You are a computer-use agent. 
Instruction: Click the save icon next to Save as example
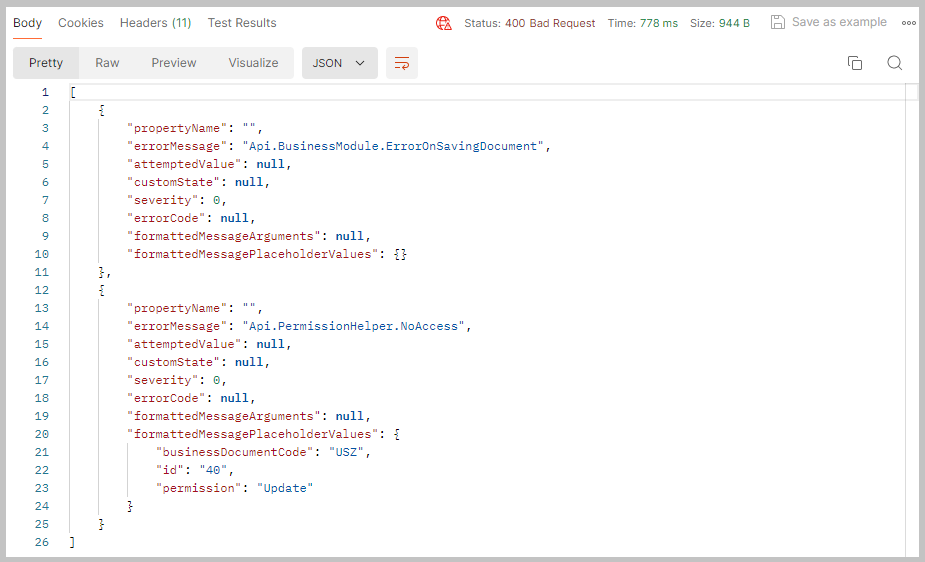[778, 22]
